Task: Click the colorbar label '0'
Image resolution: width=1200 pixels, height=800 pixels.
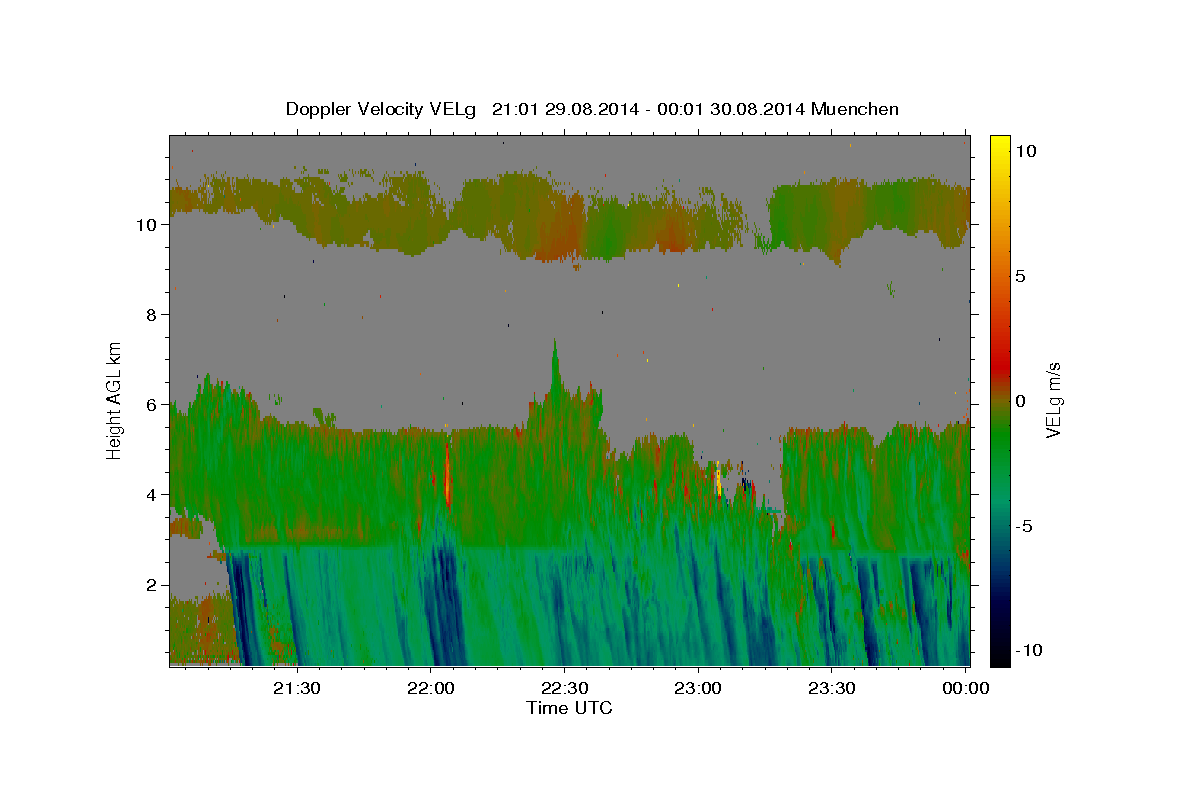Action: tap(1020, 401)
